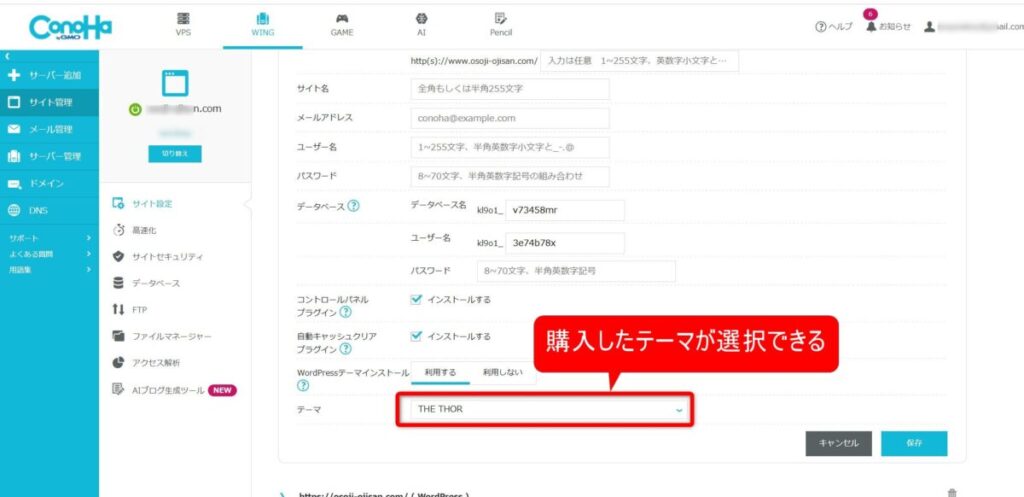
Task: Open the Pencil section
Action: [501, 25]
